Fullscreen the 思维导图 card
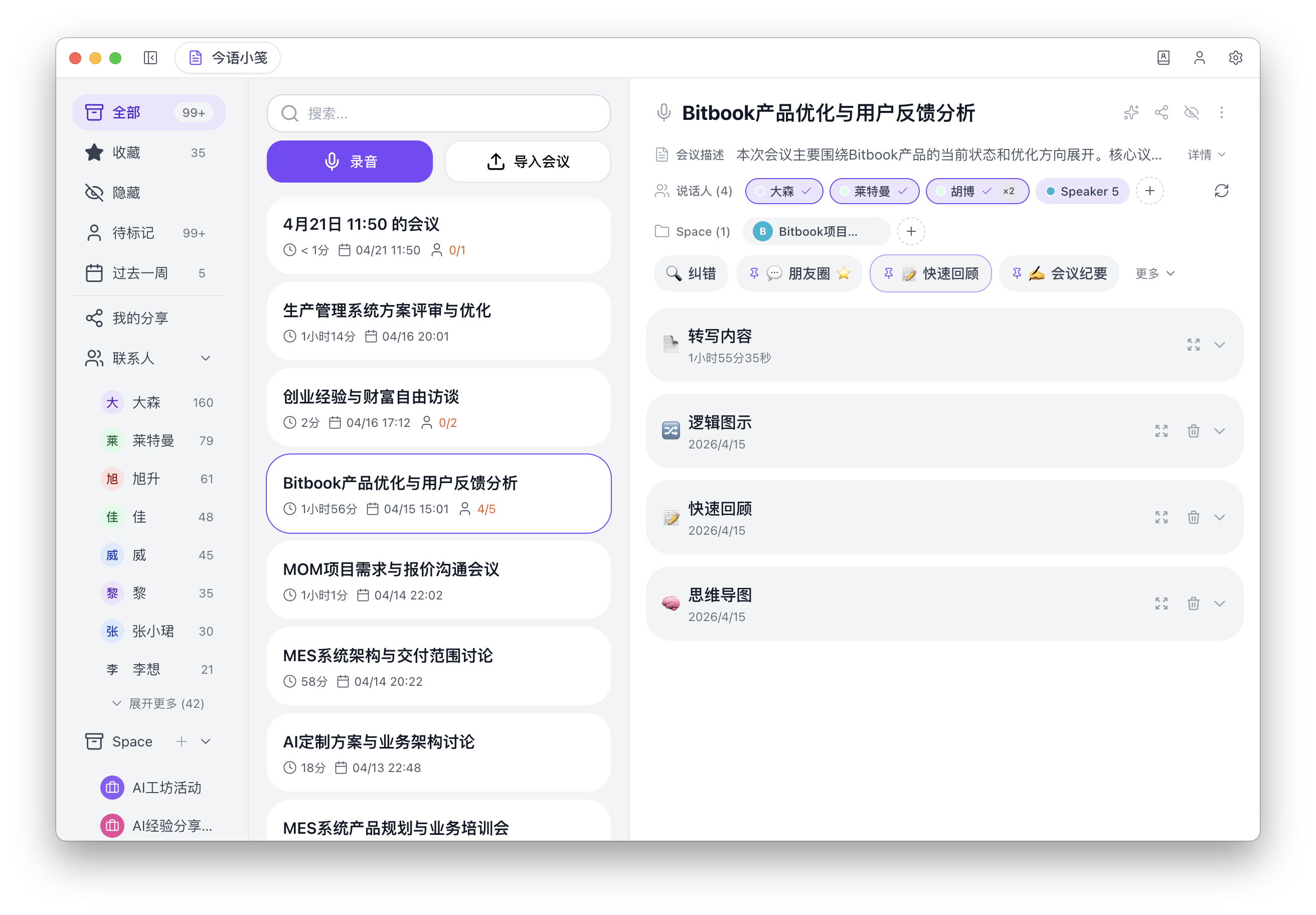The image size is (1316, 915). tap(1161, 603)
